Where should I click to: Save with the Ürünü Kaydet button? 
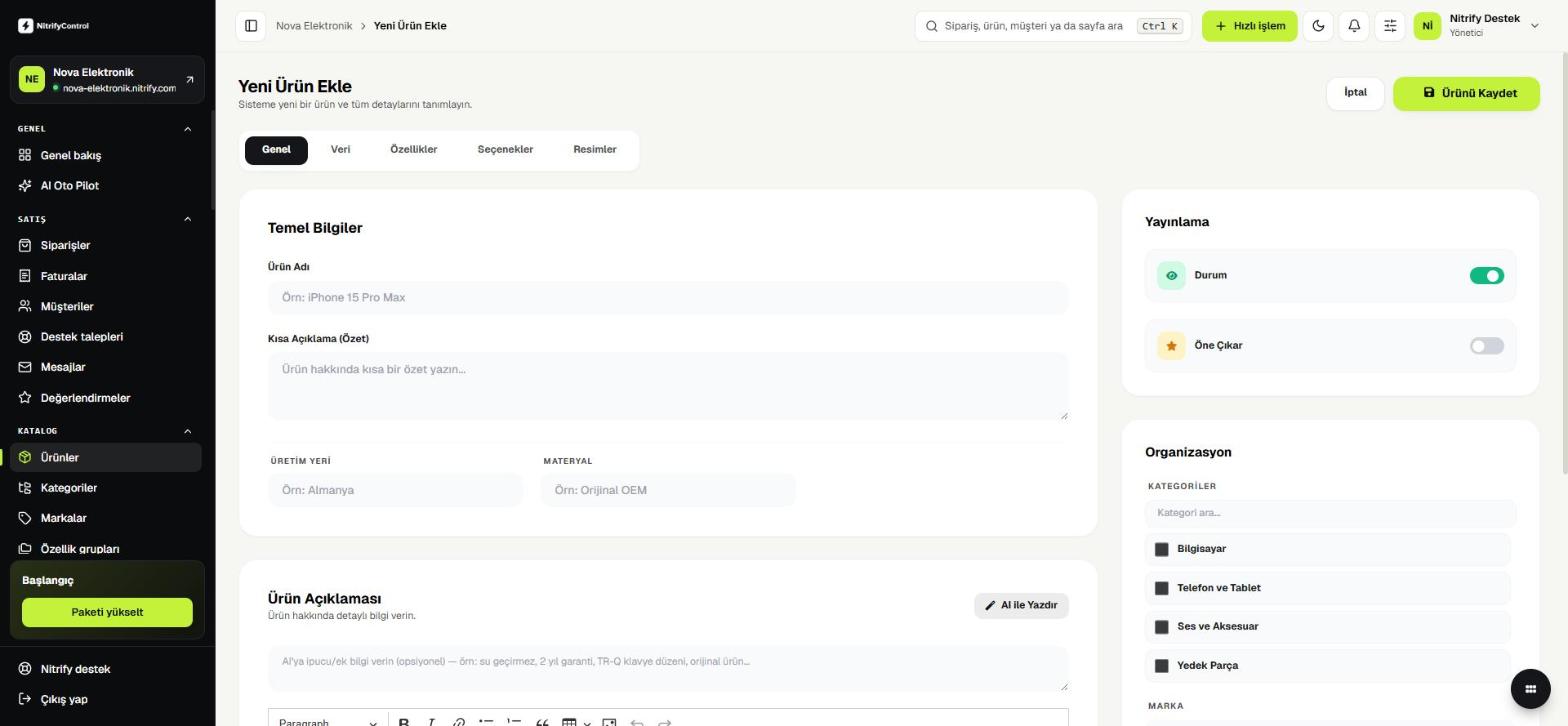click(x=1466, y=93)
